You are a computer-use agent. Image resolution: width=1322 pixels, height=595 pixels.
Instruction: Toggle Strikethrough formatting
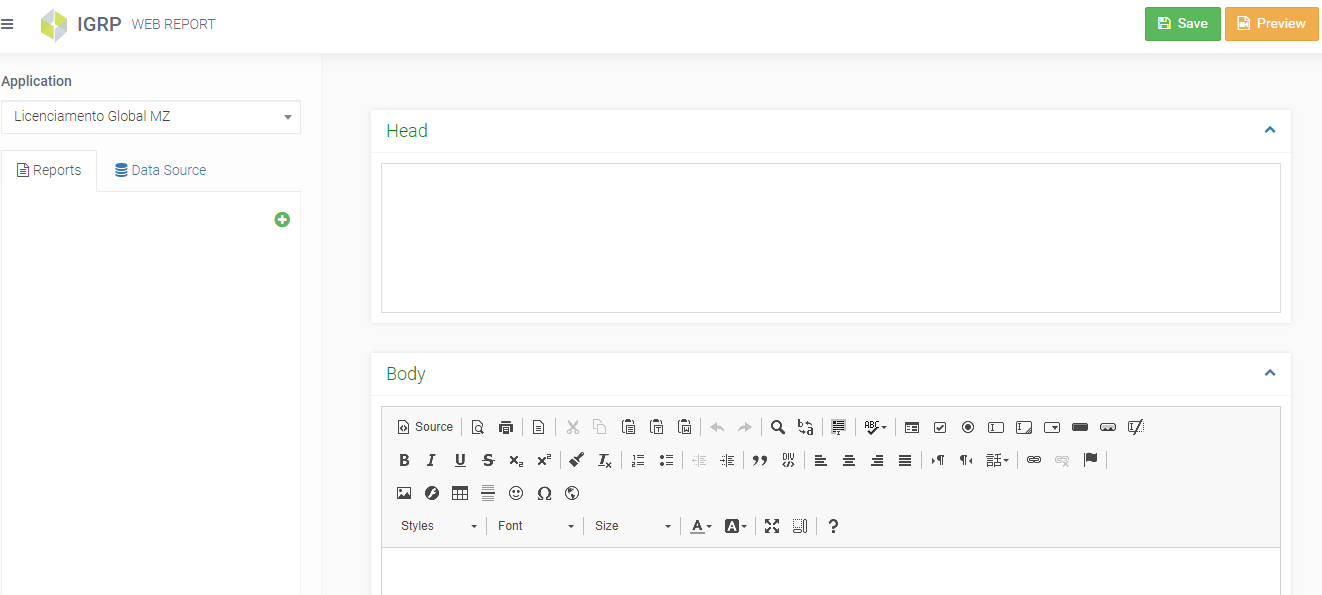pos(488,460)
